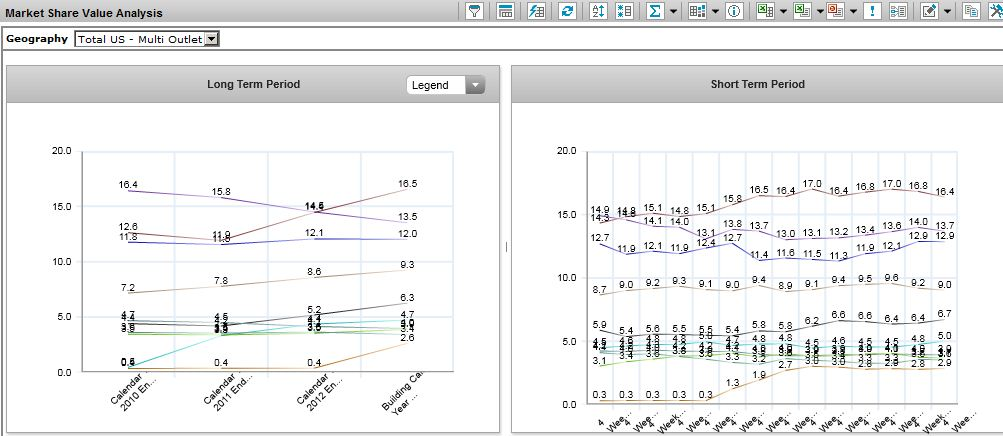1003x436 pixels.
Task: Click the copy pages icon
Action: tap(969, 12)
